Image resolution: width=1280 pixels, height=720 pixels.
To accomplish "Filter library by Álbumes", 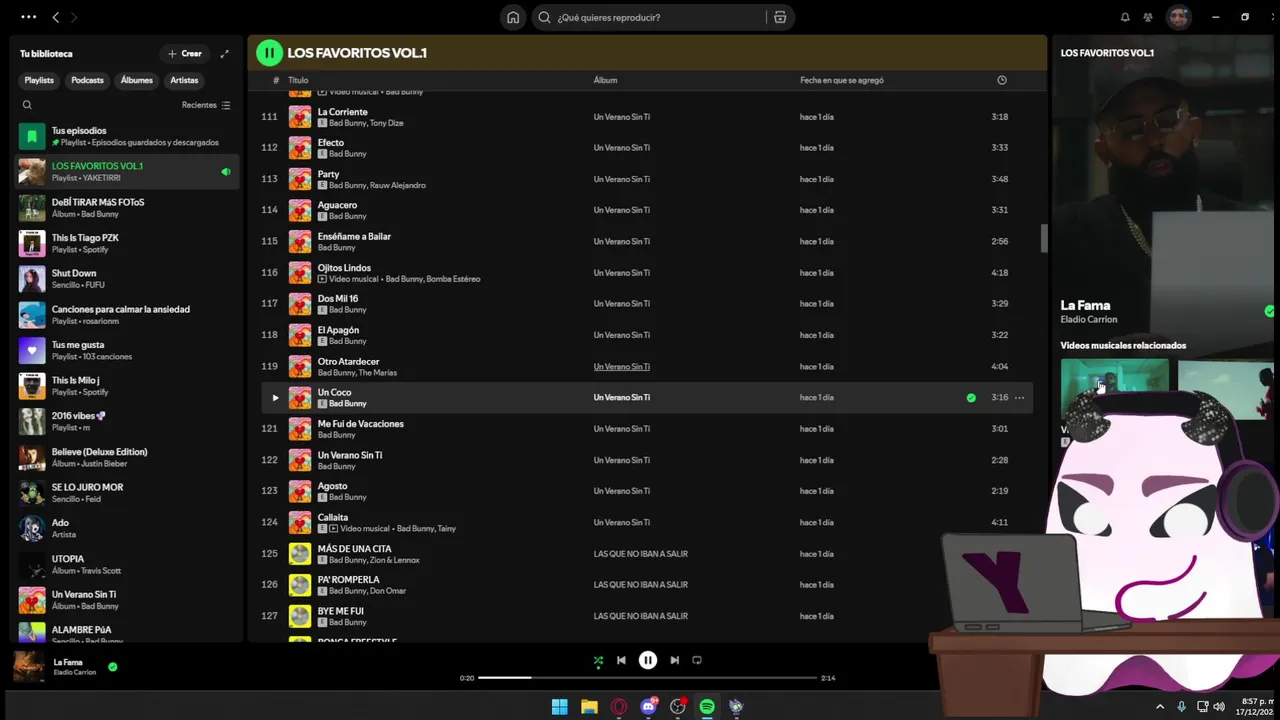I will (137, 80).
